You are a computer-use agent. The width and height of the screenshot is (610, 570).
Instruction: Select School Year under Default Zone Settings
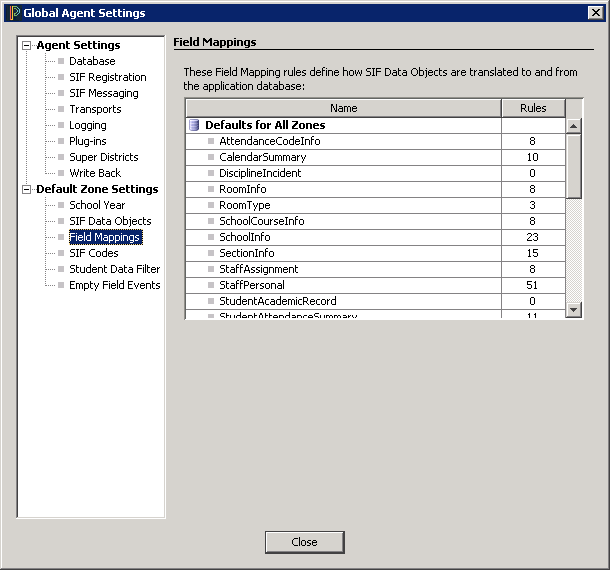coord(97,205)
